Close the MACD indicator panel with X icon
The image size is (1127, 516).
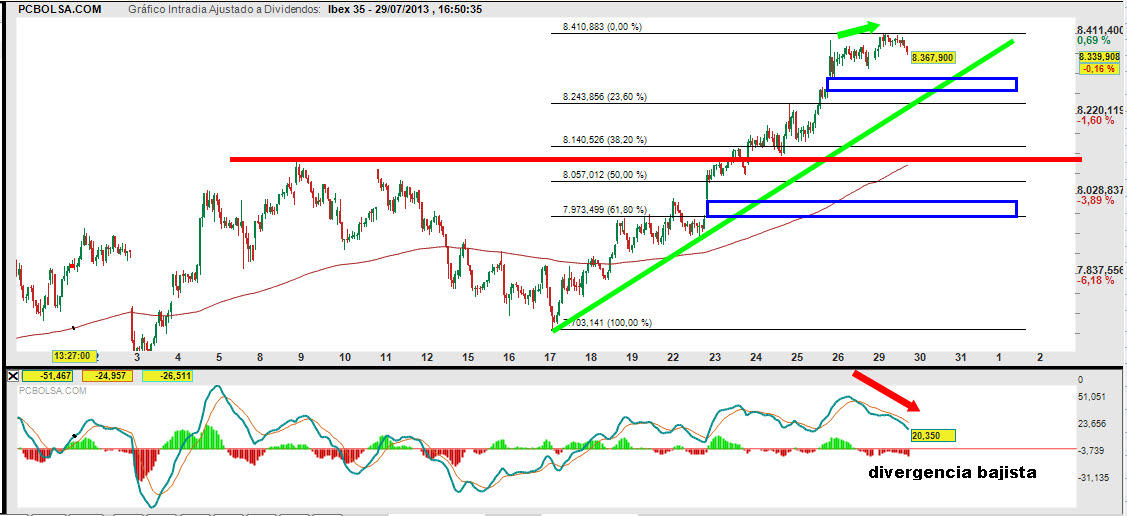[x=12, y=375]
